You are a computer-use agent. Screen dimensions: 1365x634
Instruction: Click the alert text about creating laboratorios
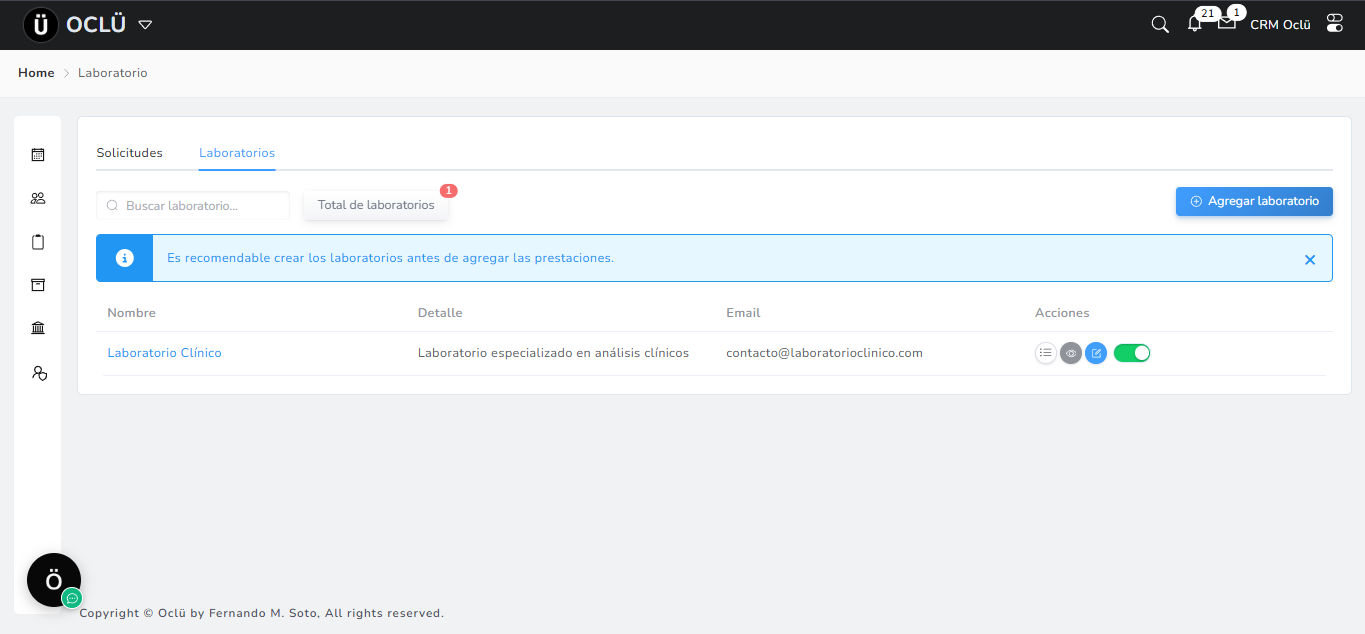[x=390, y=258]
